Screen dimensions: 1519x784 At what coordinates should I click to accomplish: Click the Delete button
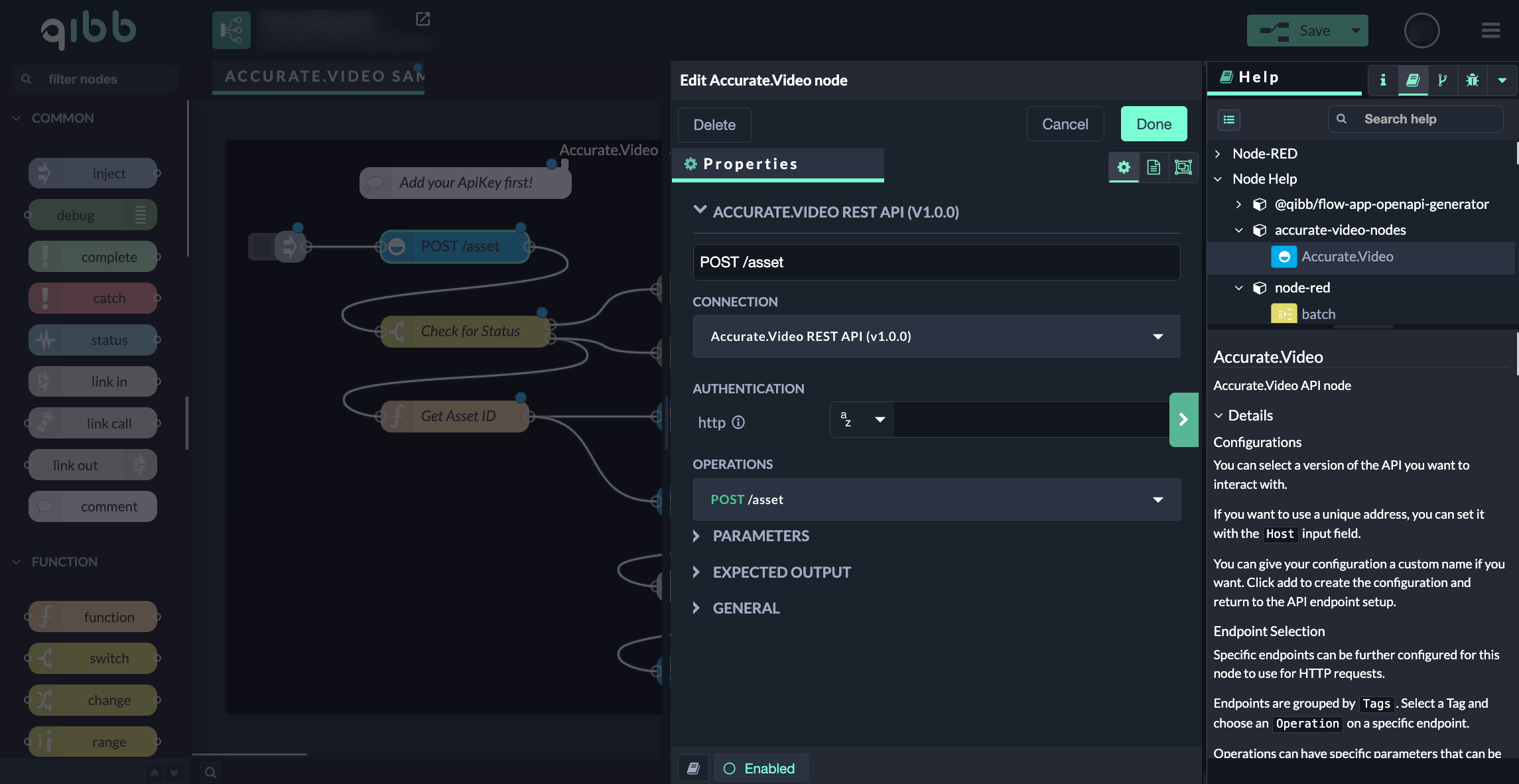[714, 125]
